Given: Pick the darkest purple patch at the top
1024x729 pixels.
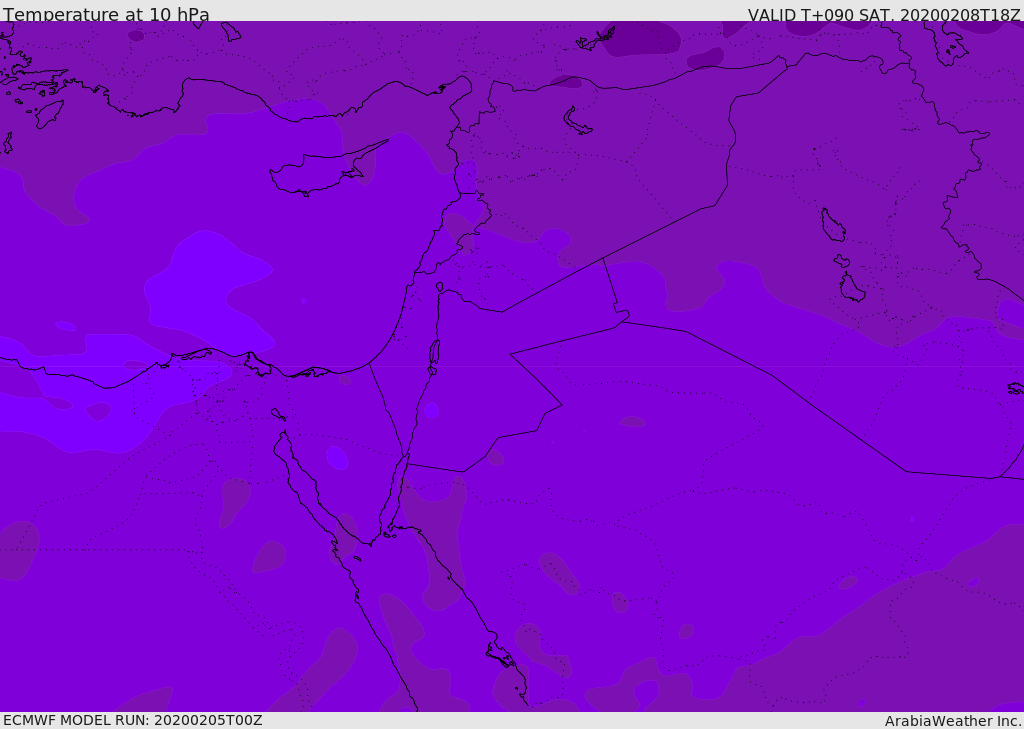Looking at the screenshot, I should click(x=642, y=38).
